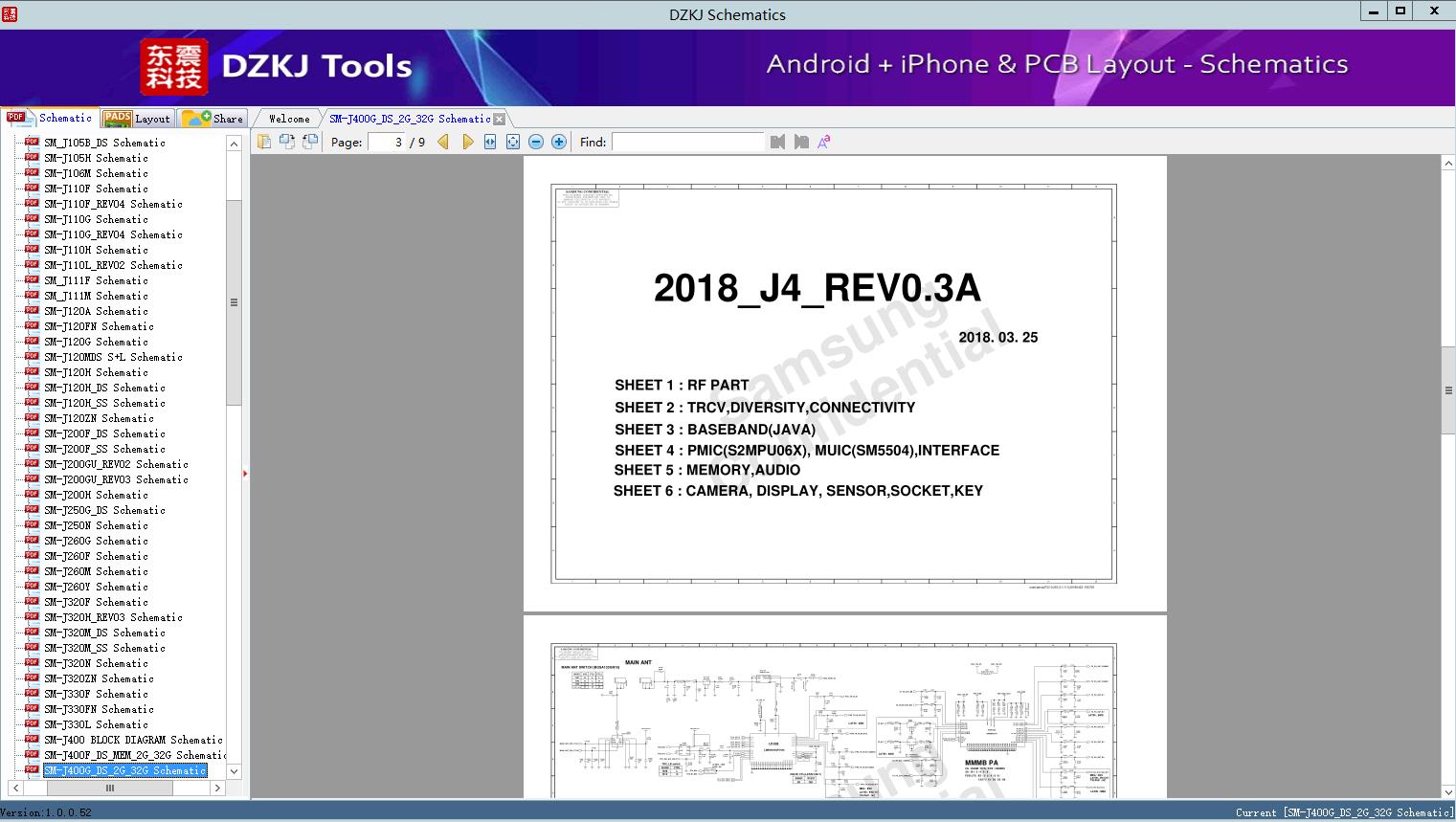1456x822 pixels.
Task: Select SM-J106M Schematic file
Action: point(96,173)
